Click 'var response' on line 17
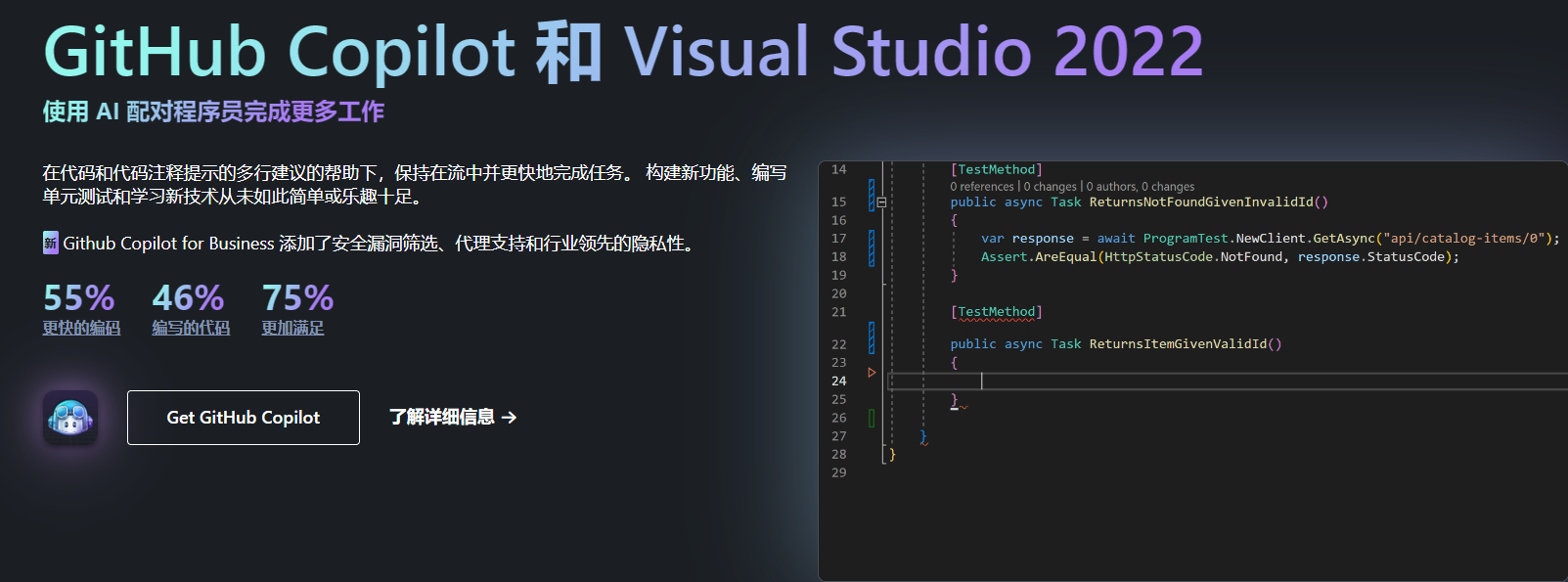The image size is (1568, 582). pyautogui.click(x=1027, y=239)
